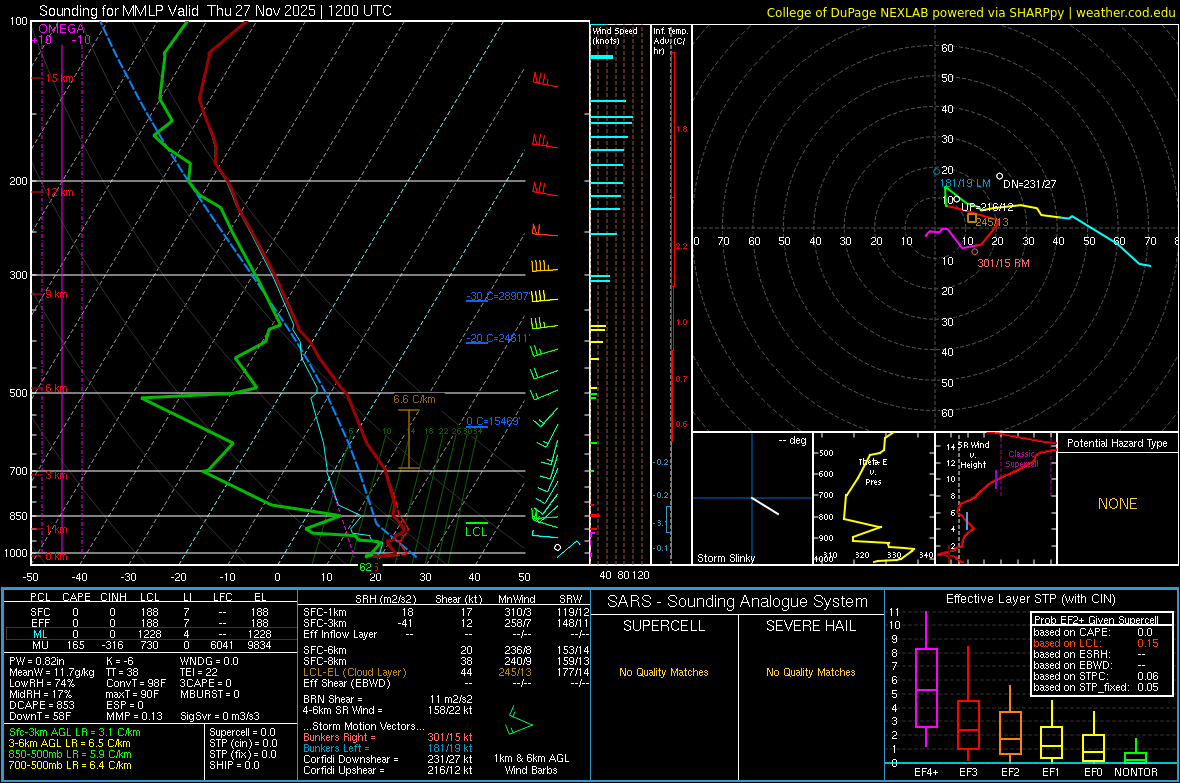Click the DN=231/27 hodograph label
This screenshot has height=783, width=1180.
1029,184
